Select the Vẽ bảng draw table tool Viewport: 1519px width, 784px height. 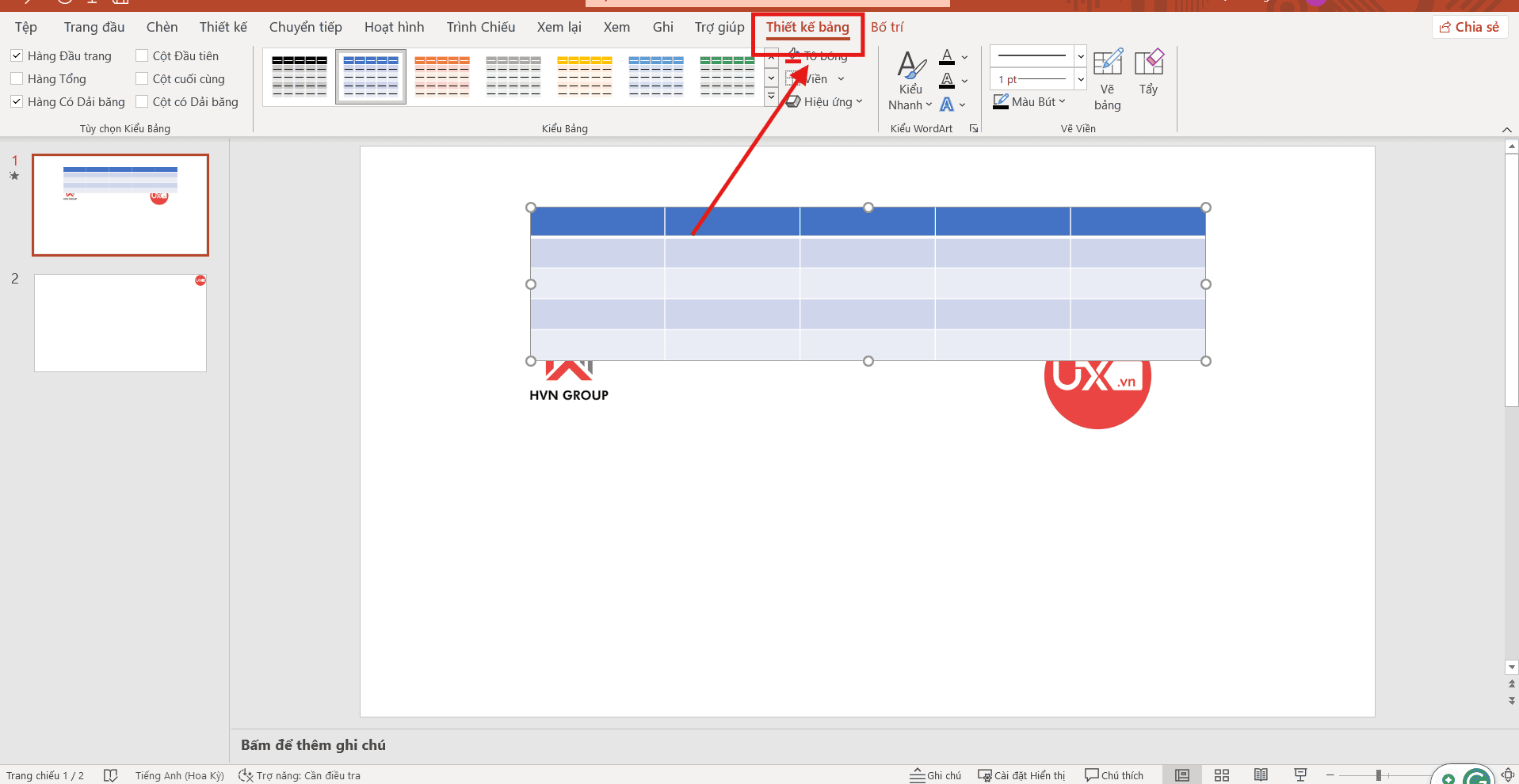(1107, 79)
